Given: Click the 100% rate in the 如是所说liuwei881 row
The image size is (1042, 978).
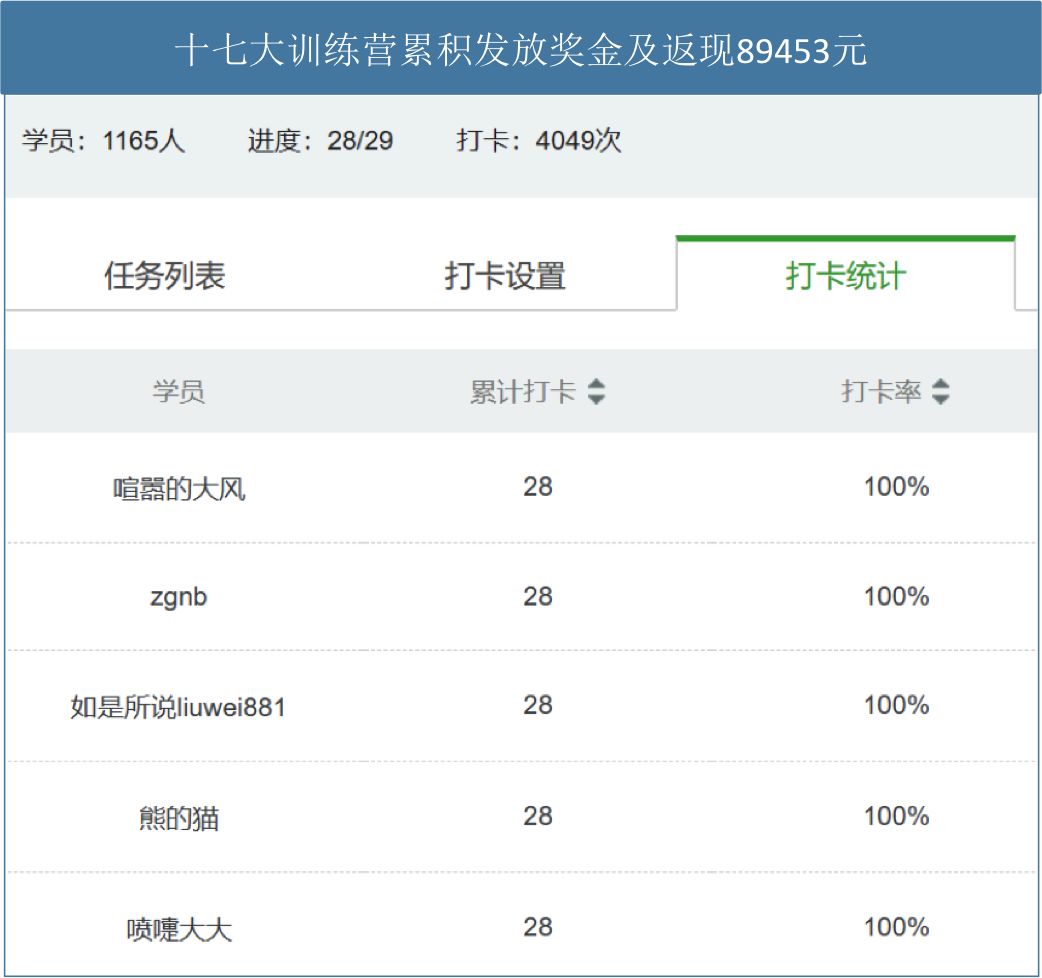Looking at the screenshot, I should pyautogui.click(x=896, y=706).
